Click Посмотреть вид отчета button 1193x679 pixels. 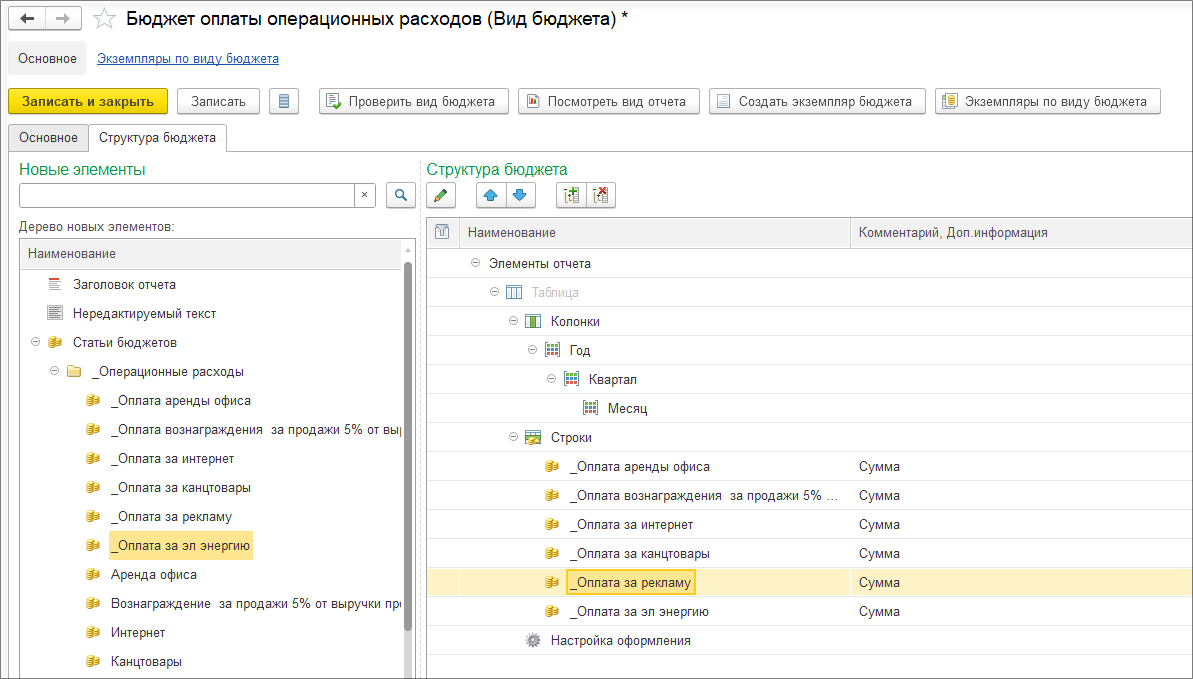609,101
